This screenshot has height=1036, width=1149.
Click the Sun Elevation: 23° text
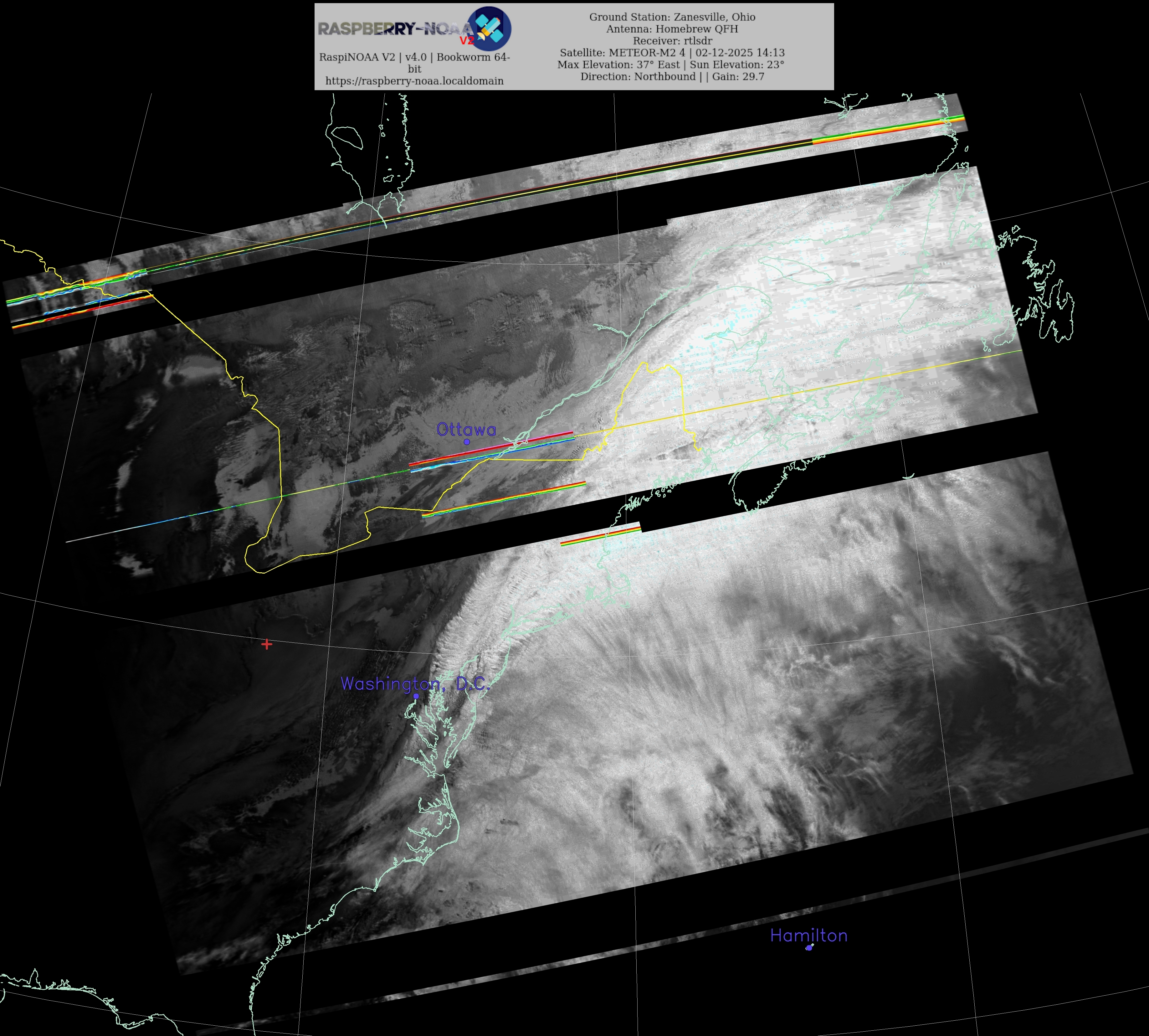pyautogui.click(x=737, y=65)
